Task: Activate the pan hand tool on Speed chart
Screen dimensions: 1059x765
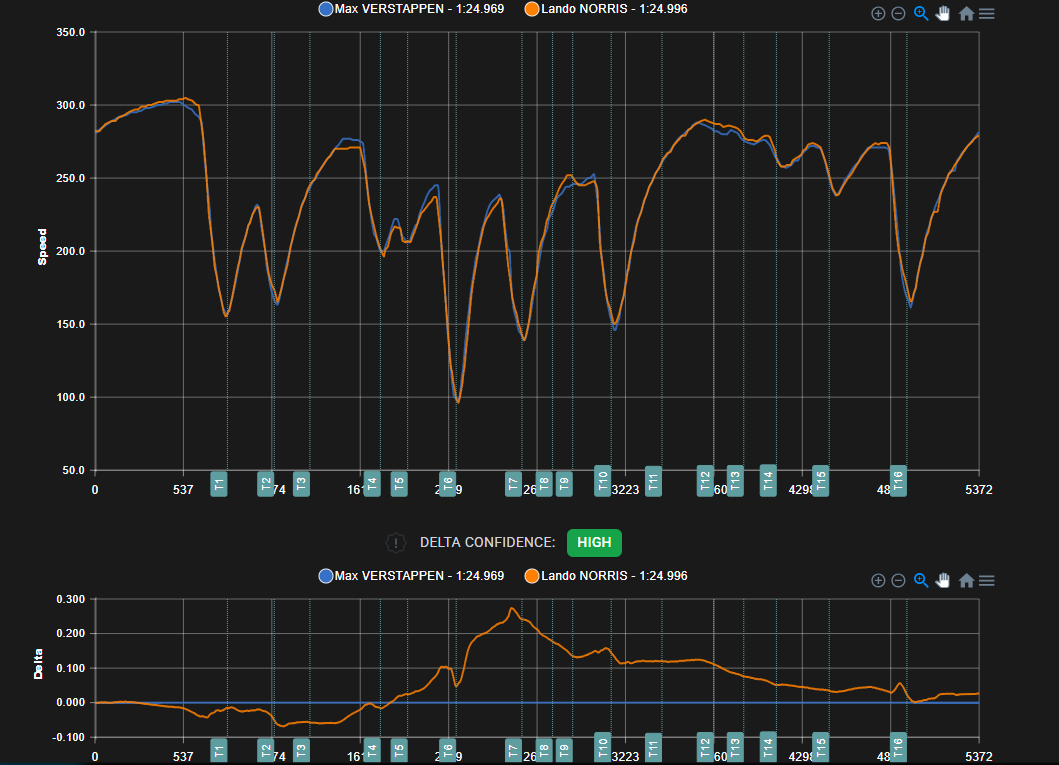Action: pyautogui.click(x=942, y=14)
